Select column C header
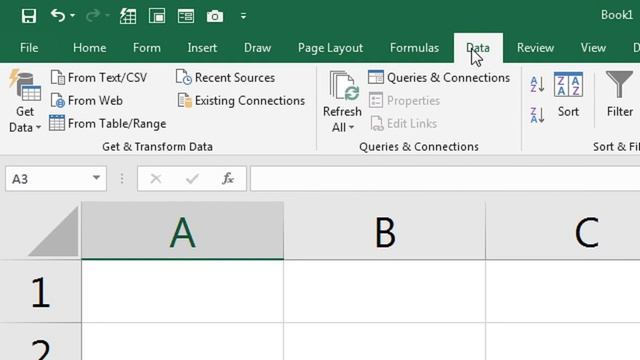 click(x=563, y=231)
